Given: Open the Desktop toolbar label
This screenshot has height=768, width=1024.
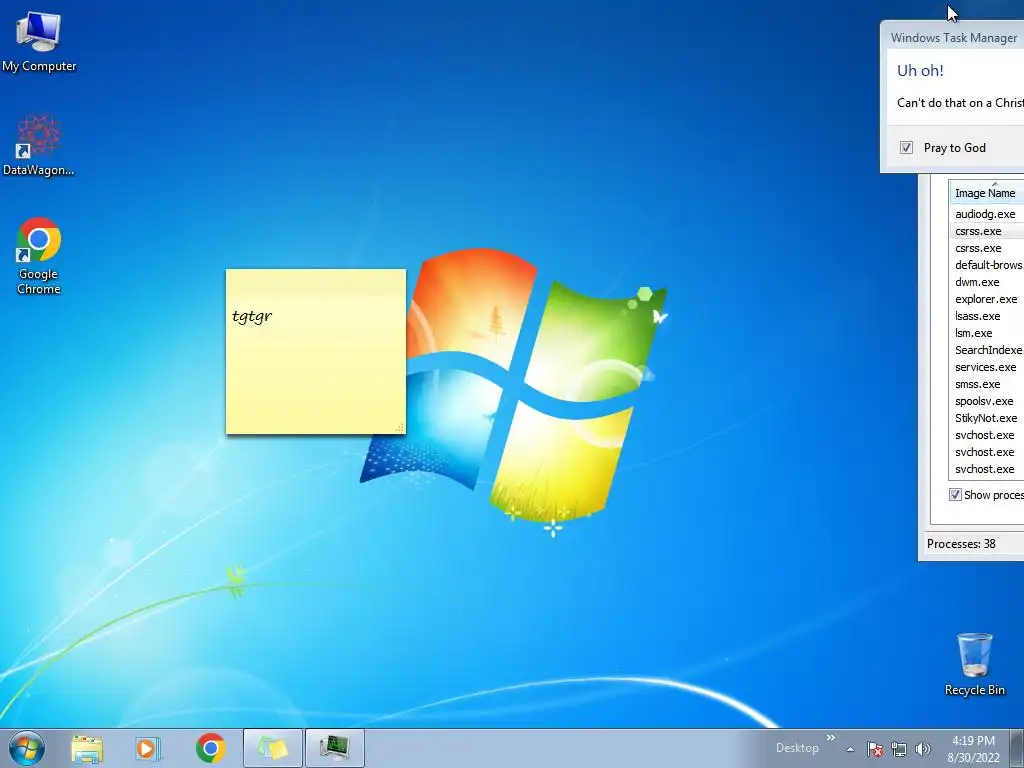Looking at the screenshot, I should click(797, 748).
